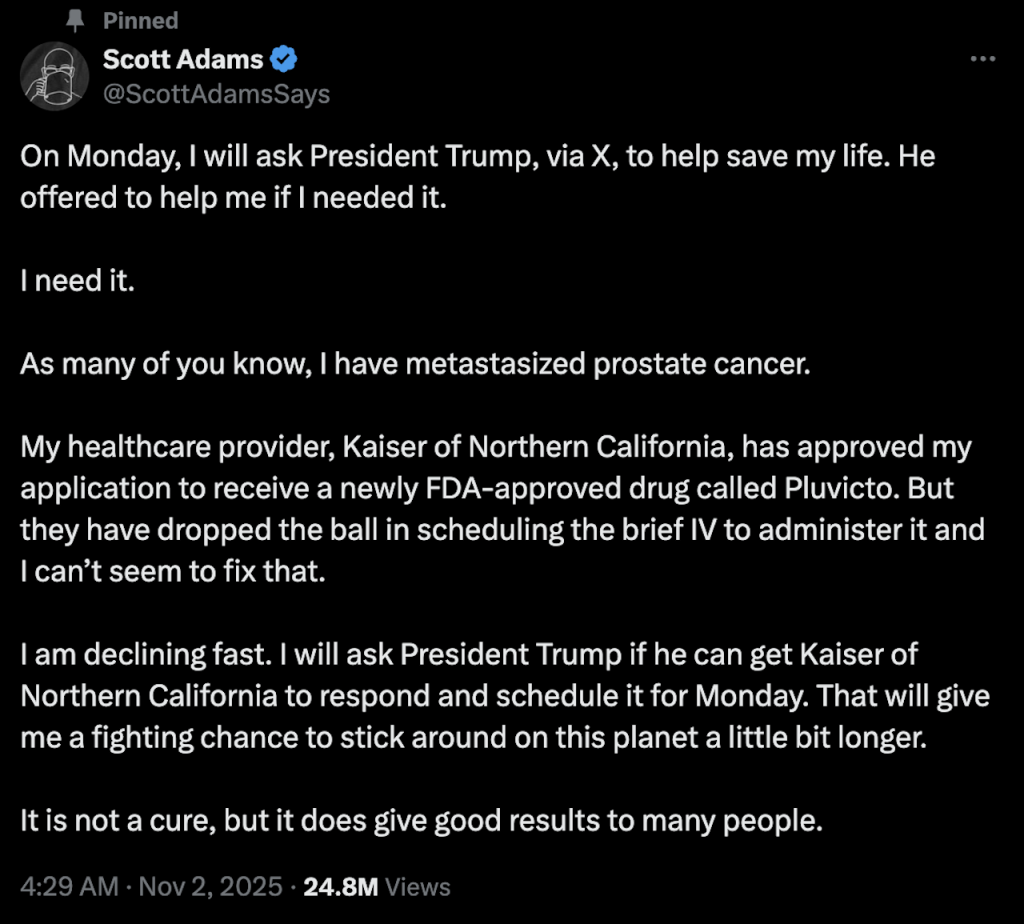Open Scott Adams' profile avatar
The width and height of the screenshot is (1024, 924).
point(54,77)
